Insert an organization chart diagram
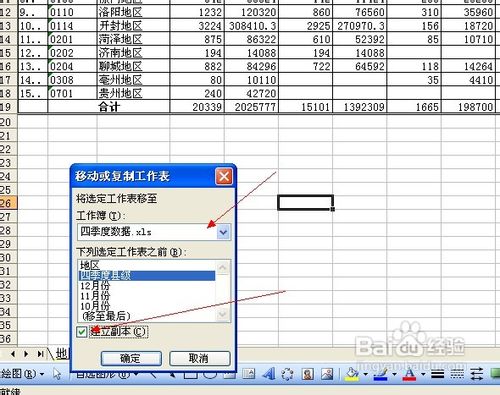The width and height of the screenshot is (500, 395). tap(287, 374)
